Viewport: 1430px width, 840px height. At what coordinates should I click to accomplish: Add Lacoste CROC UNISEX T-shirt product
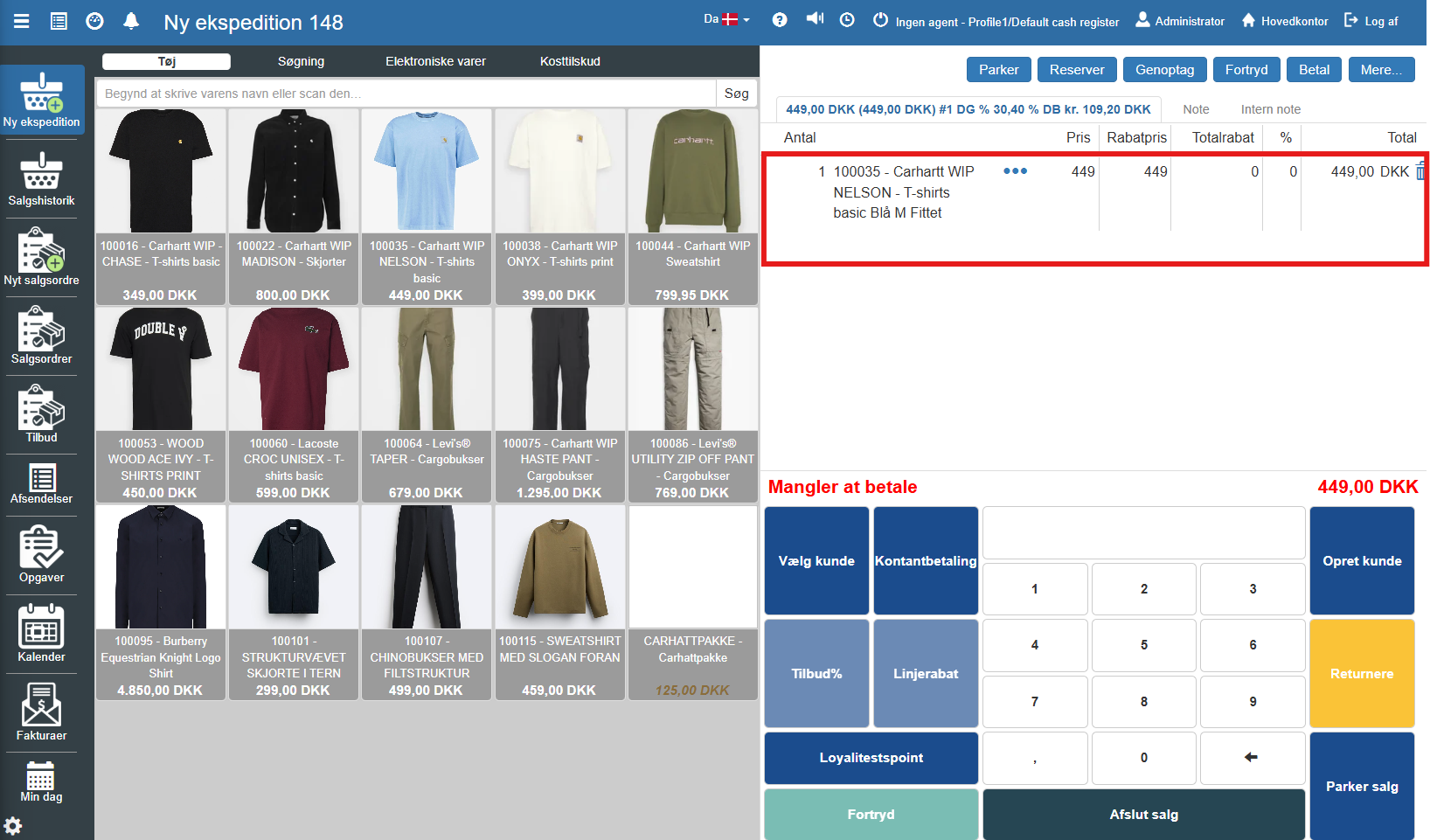coord(294,405)
